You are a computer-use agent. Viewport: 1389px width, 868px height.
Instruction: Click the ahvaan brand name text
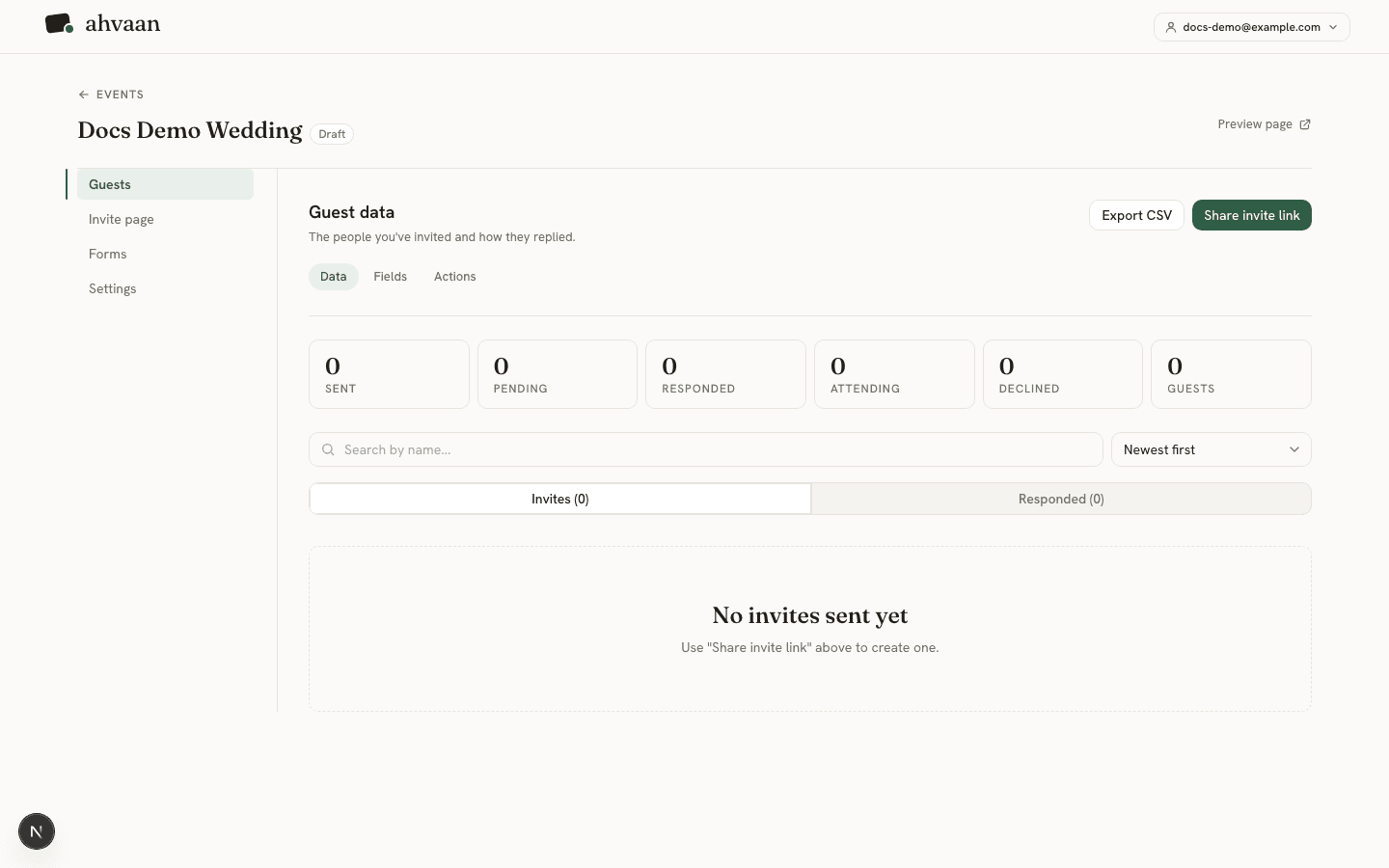[x=123, y=24]
